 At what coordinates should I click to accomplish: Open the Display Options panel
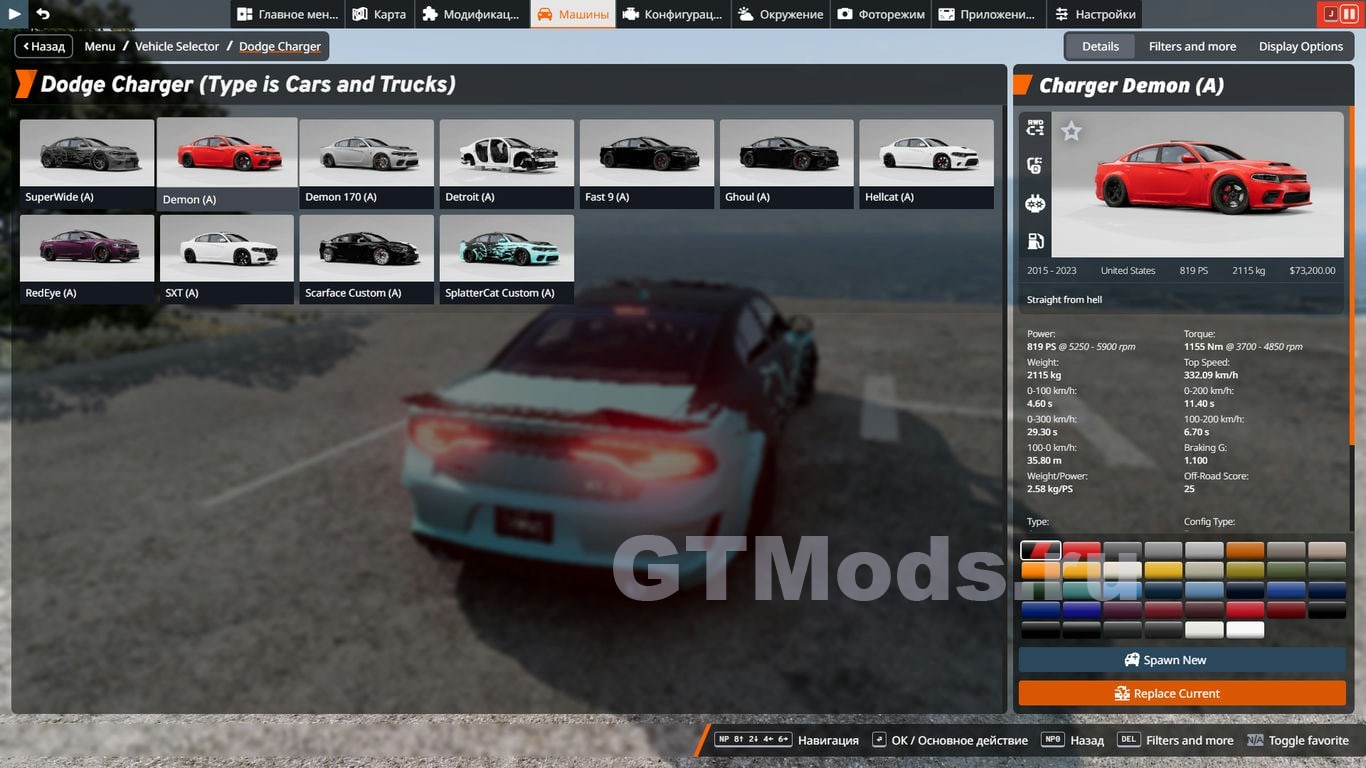1300,46
